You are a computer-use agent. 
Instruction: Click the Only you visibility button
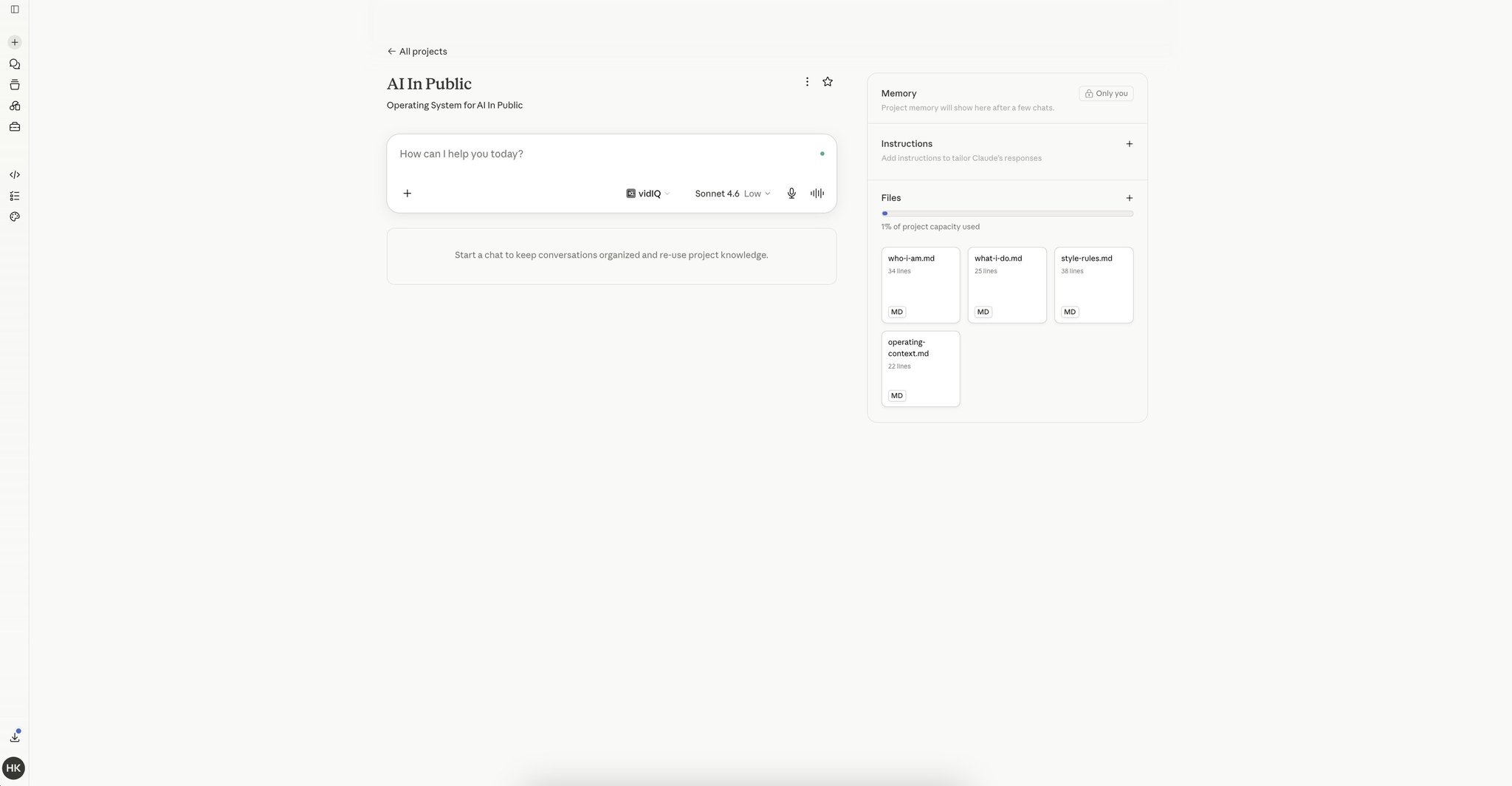[1106, 94]
